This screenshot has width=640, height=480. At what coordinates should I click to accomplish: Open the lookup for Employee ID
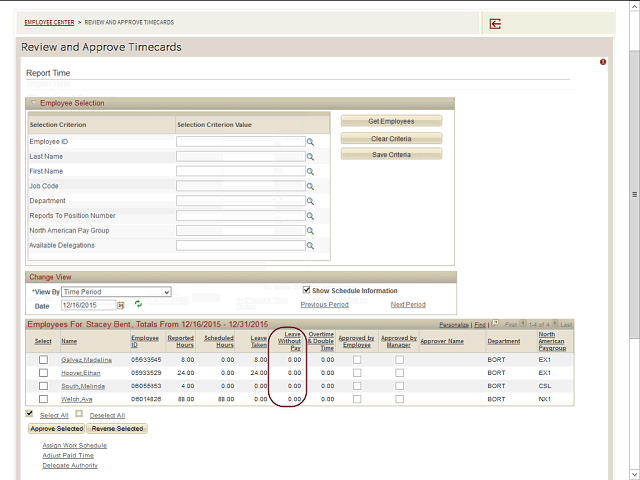tap(310, 143)
